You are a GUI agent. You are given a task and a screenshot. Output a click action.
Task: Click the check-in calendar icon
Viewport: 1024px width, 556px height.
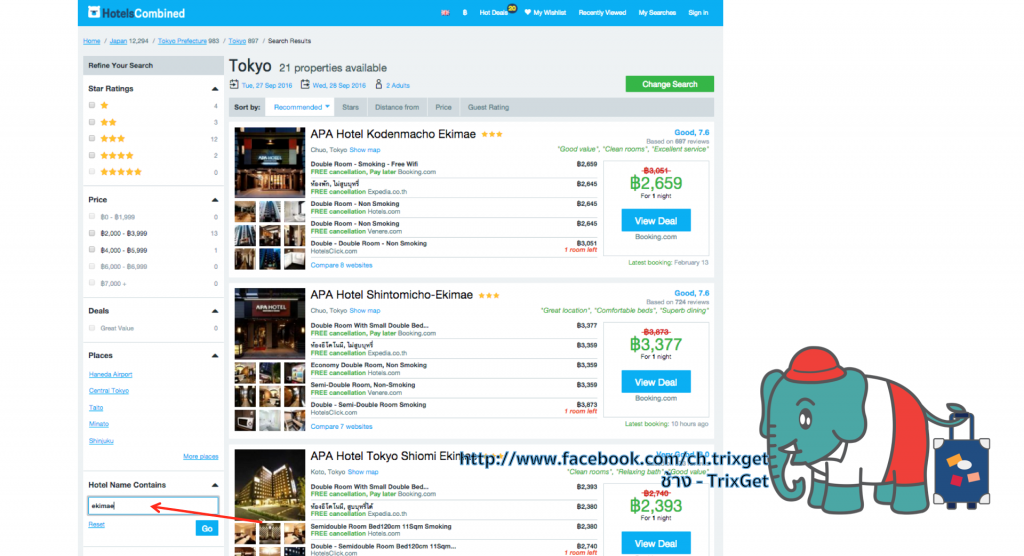(234, 84)
